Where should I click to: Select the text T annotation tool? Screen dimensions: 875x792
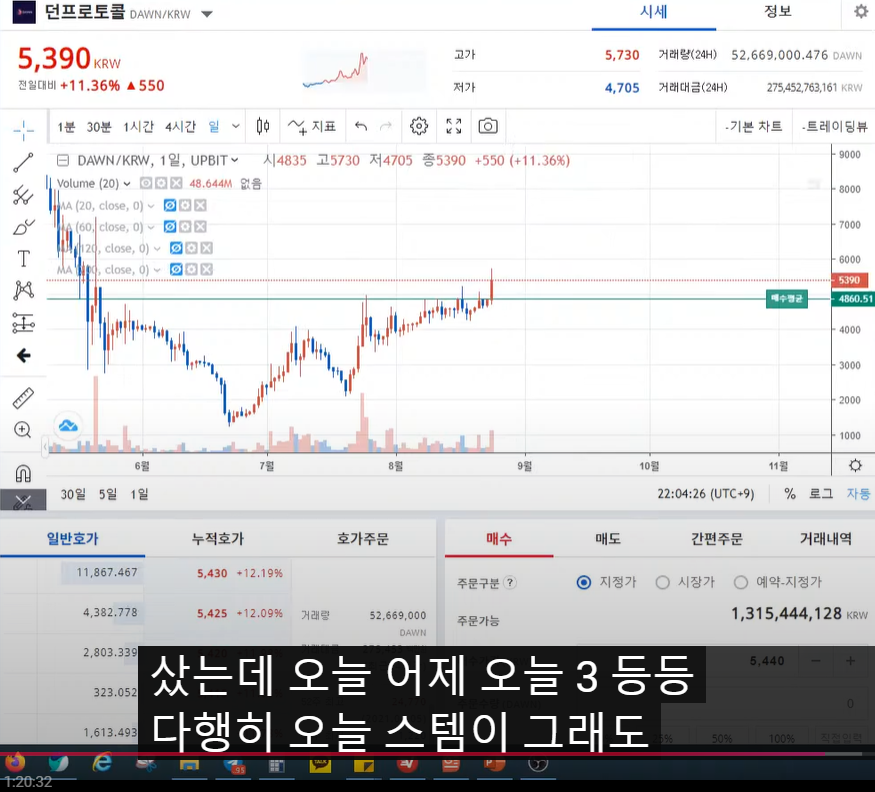[23, 259]
